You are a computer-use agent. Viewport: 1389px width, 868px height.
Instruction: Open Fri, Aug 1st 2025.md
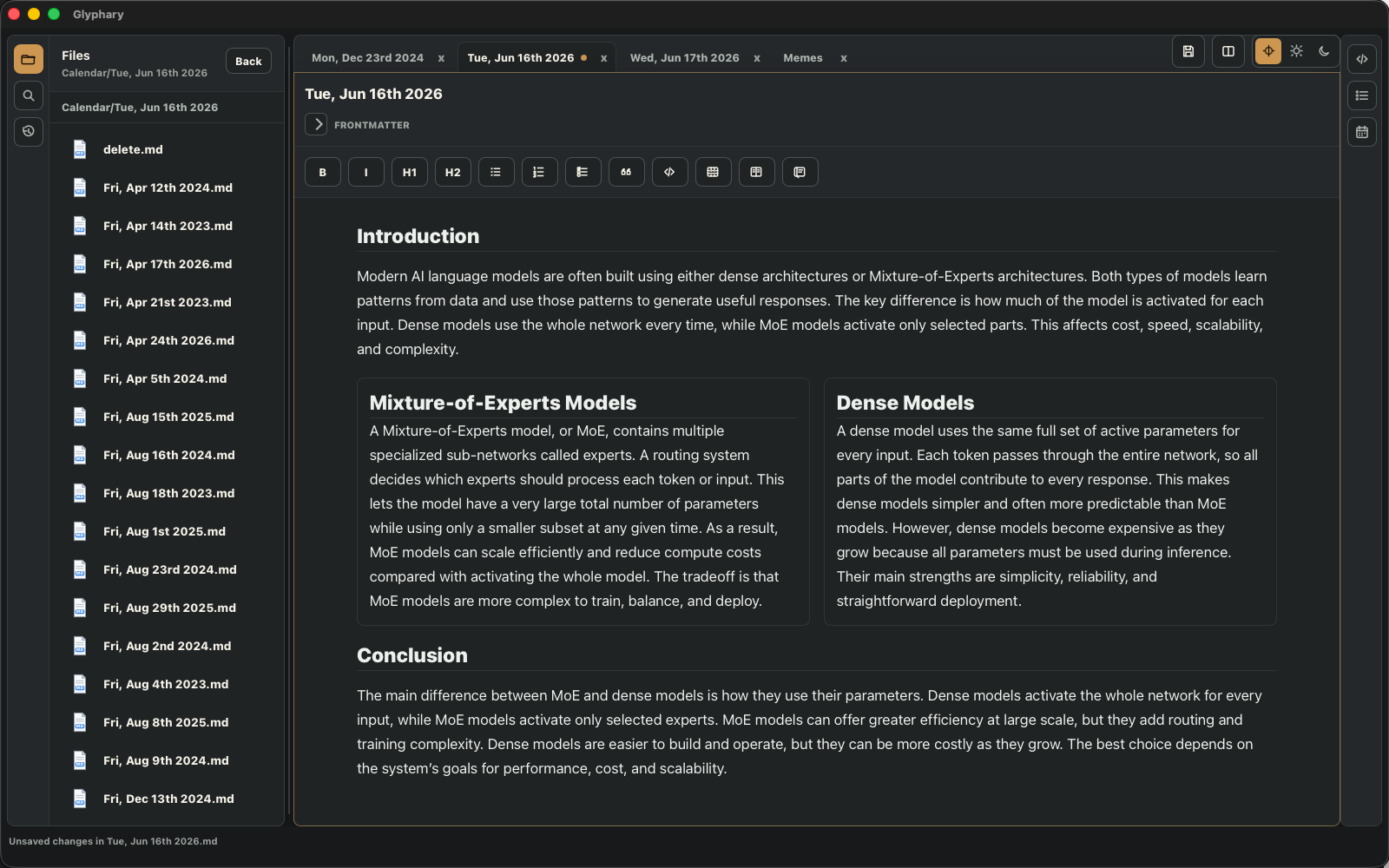167,531
